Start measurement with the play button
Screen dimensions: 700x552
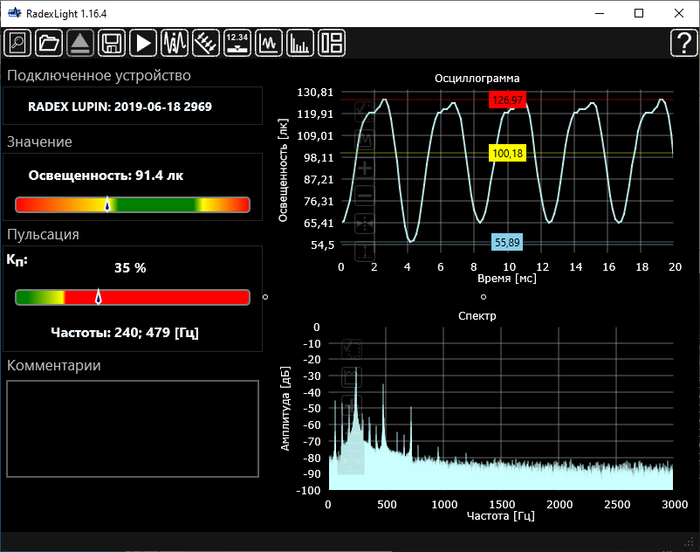click(x=144, y=42)
